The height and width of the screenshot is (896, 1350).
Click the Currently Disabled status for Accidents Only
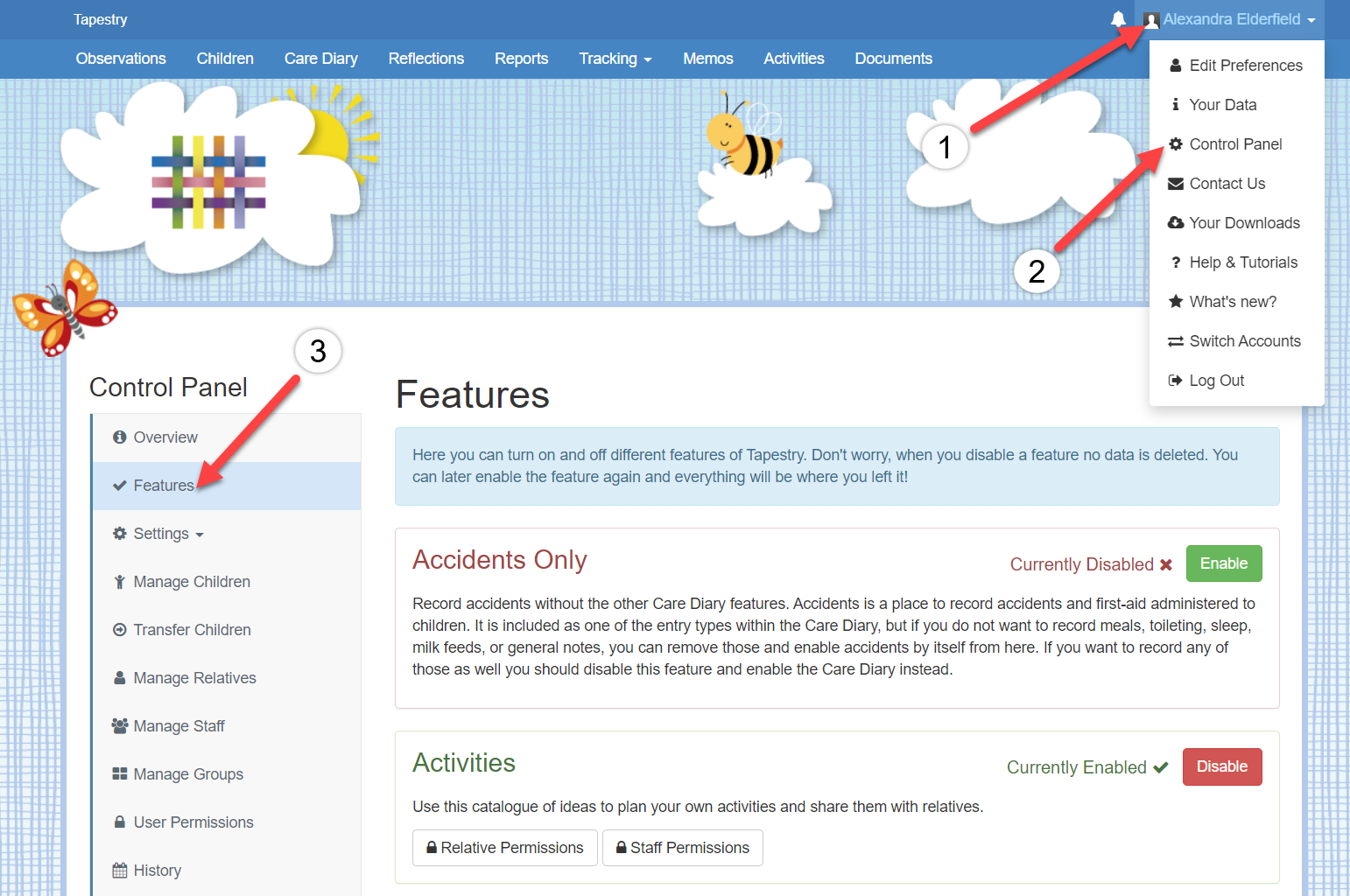tap(1091, 564)
